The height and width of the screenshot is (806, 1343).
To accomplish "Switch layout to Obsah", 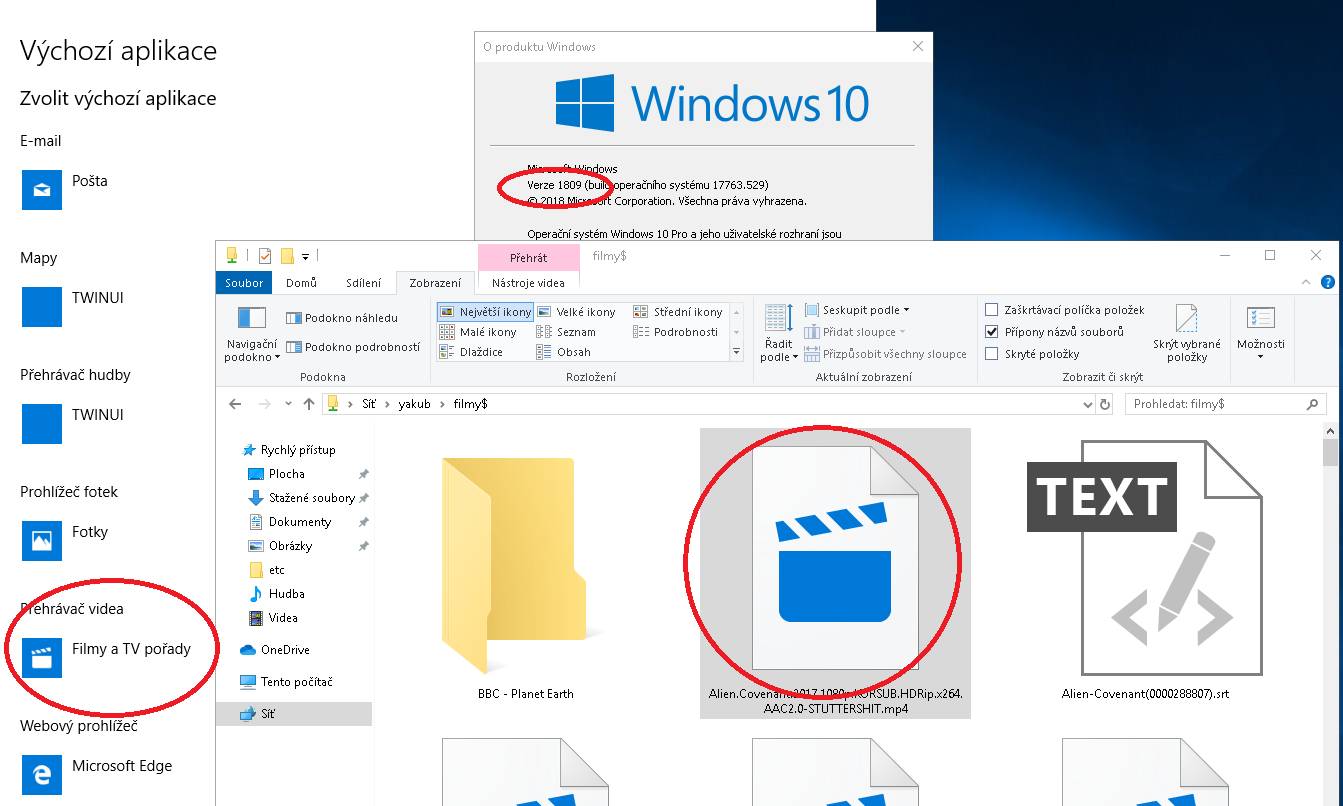I will [x=564, y=352].
